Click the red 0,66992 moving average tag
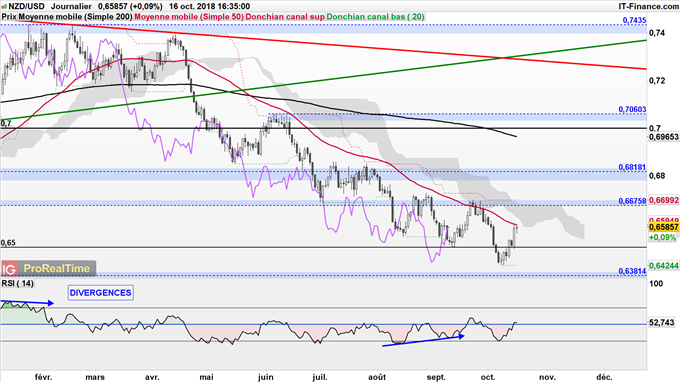This screenshot has width=680, height=382. click(664, 200)
